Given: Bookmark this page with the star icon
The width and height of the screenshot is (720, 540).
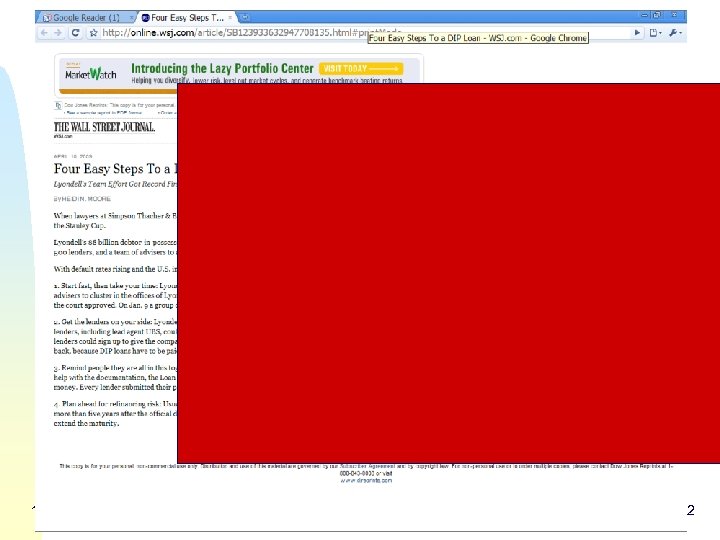Looking at the screenshot, I should 93,33.
